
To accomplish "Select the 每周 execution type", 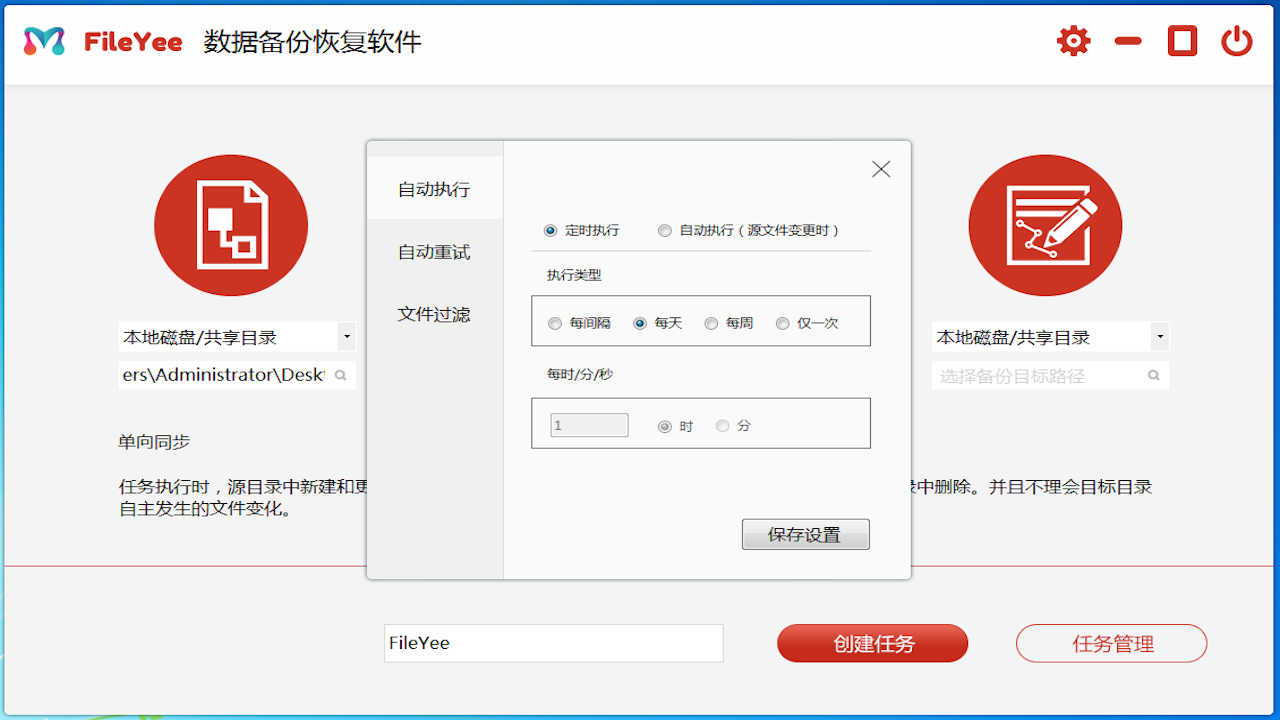I will [x=711, y=322].
